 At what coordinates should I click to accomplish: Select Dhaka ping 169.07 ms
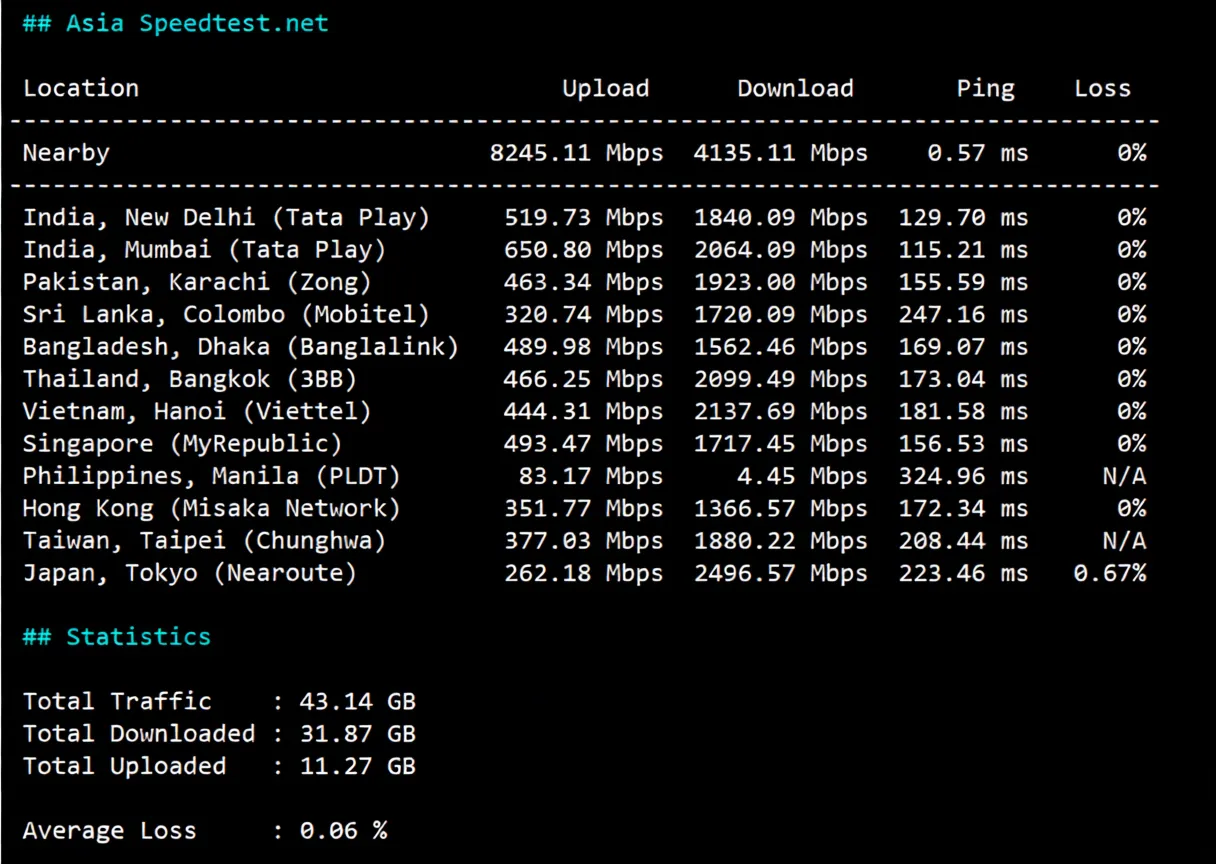(x=963, y=347)
